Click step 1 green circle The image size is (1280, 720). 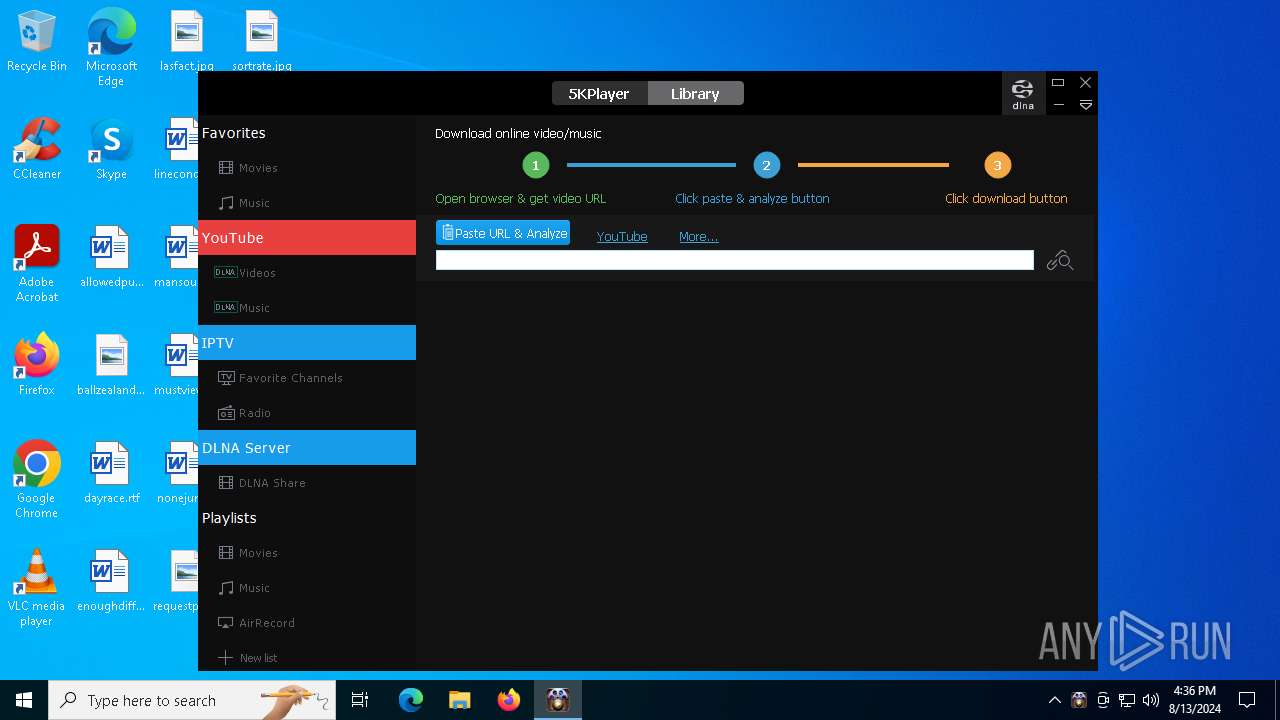point(536,165)
